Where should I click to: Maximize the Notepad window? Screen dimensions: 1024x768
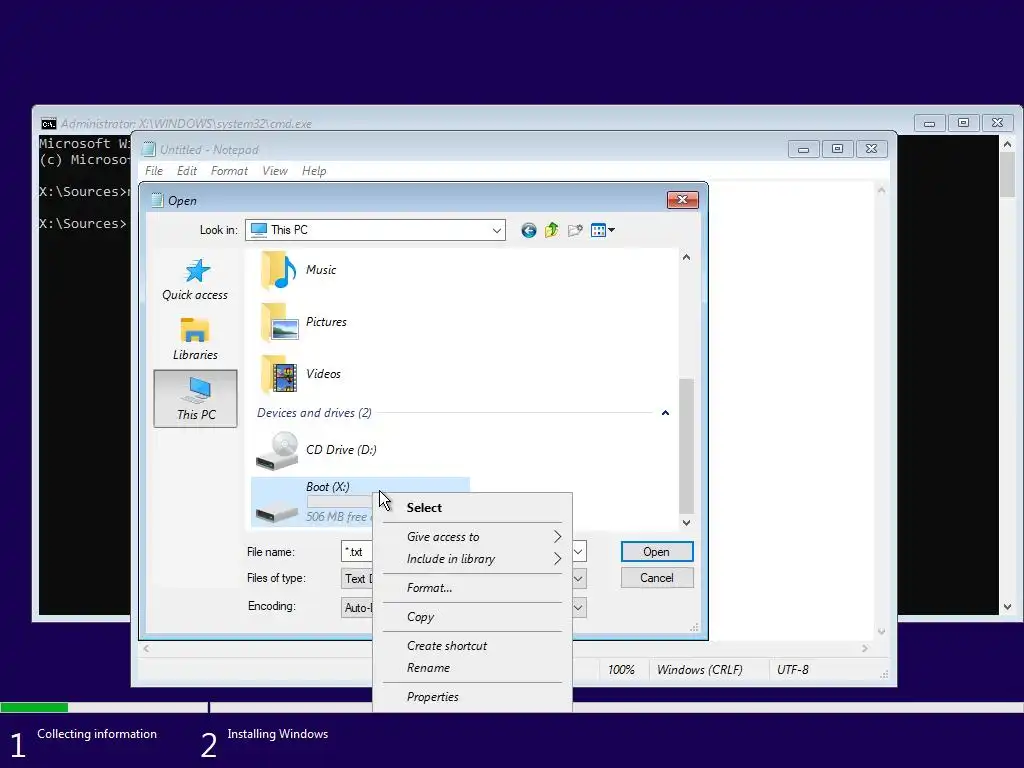837,149
